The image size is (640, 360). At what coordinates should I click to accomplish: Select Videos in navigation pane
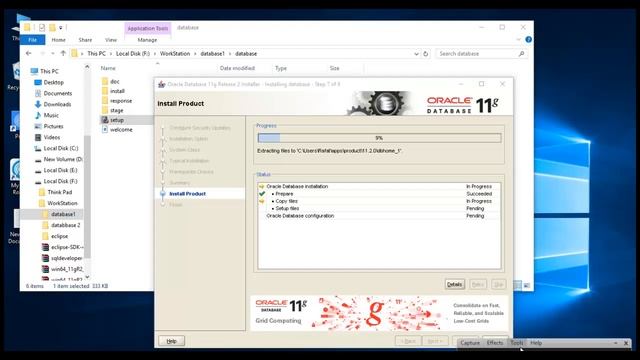pos(52,137)
